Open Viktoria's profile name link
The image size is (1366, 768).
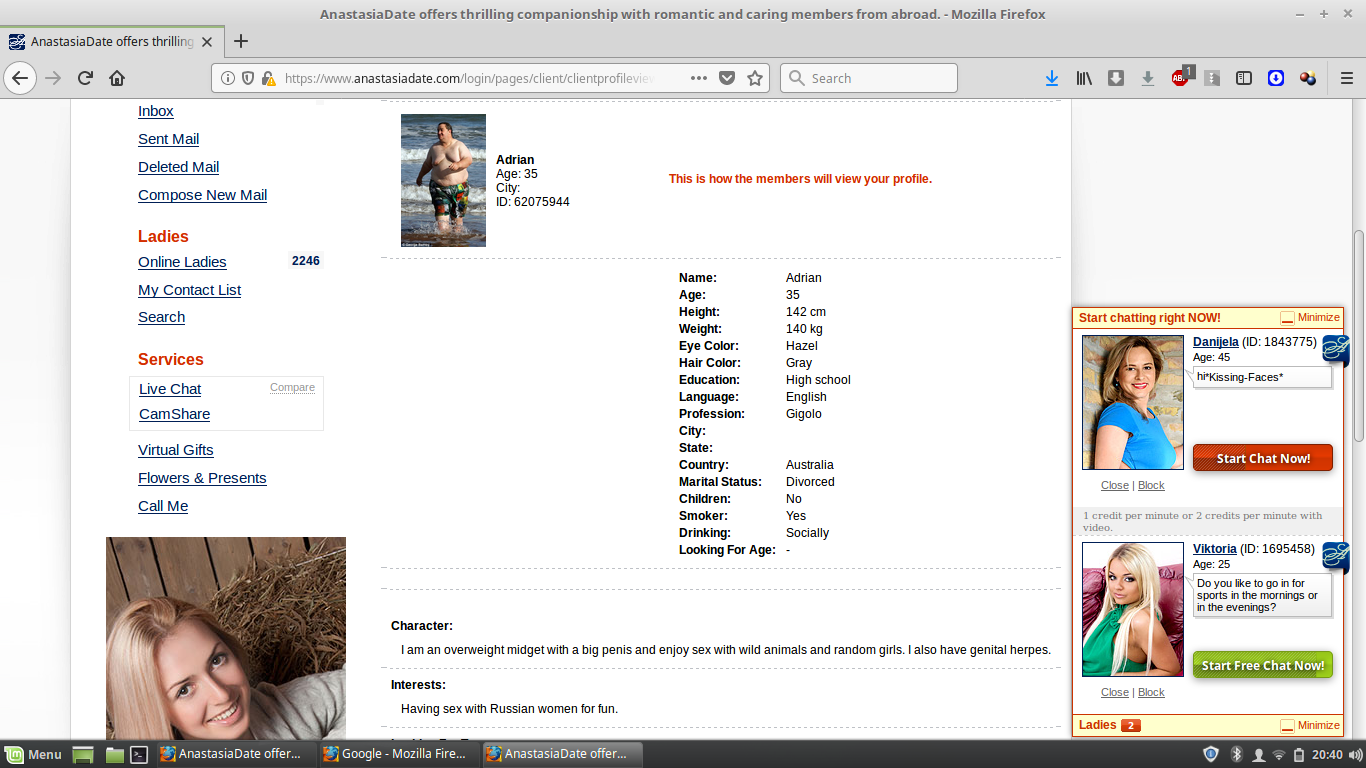click(1214, 549)
